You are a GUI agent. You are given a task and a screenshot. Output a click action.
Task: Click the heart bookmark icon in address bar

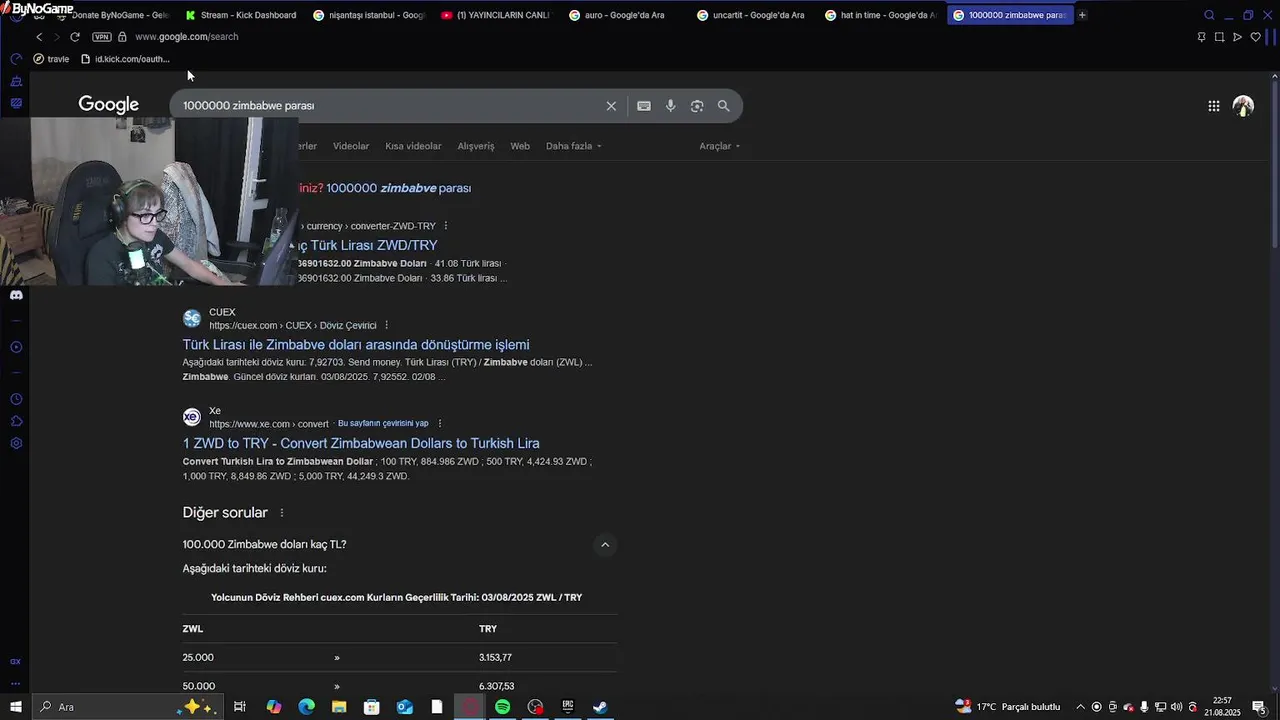1256,37
